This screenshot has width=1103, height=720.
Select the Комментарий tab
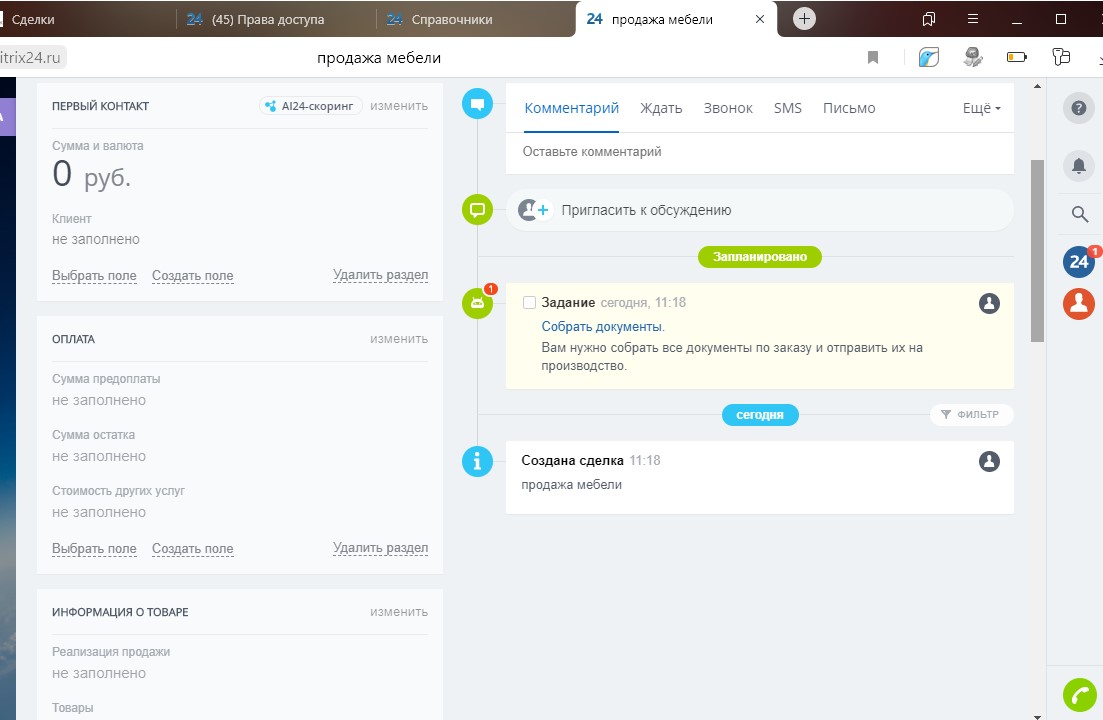[x=571, y=108]
